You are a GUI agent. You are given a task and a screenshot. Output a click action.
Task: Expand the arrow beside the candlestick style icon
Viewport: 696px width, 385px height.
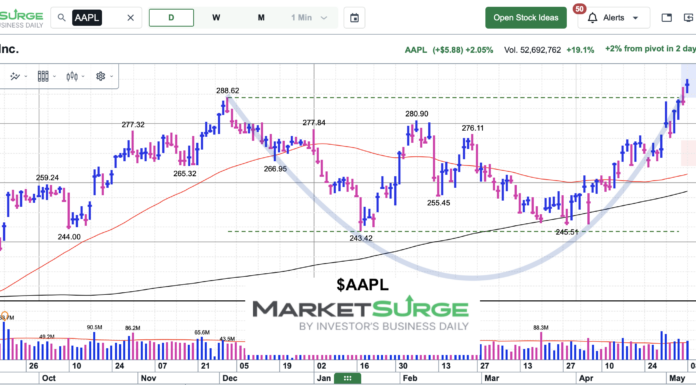83,76
